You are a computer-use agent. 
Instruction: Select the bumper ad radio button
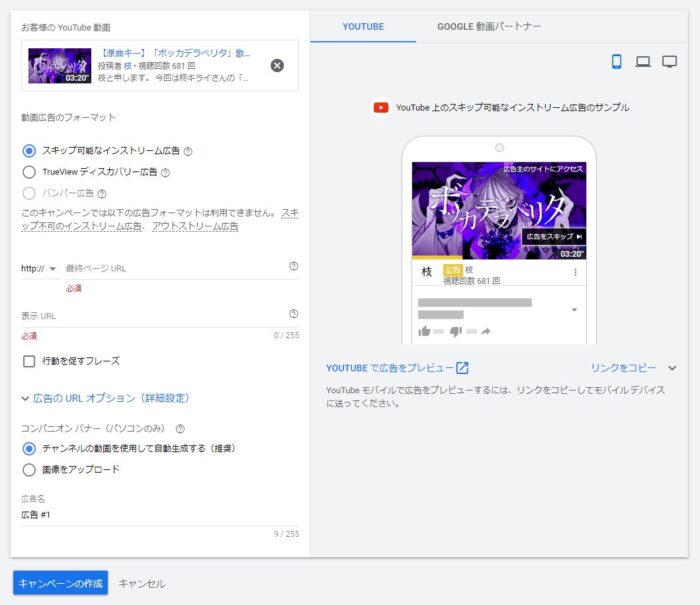click(29, 193)
